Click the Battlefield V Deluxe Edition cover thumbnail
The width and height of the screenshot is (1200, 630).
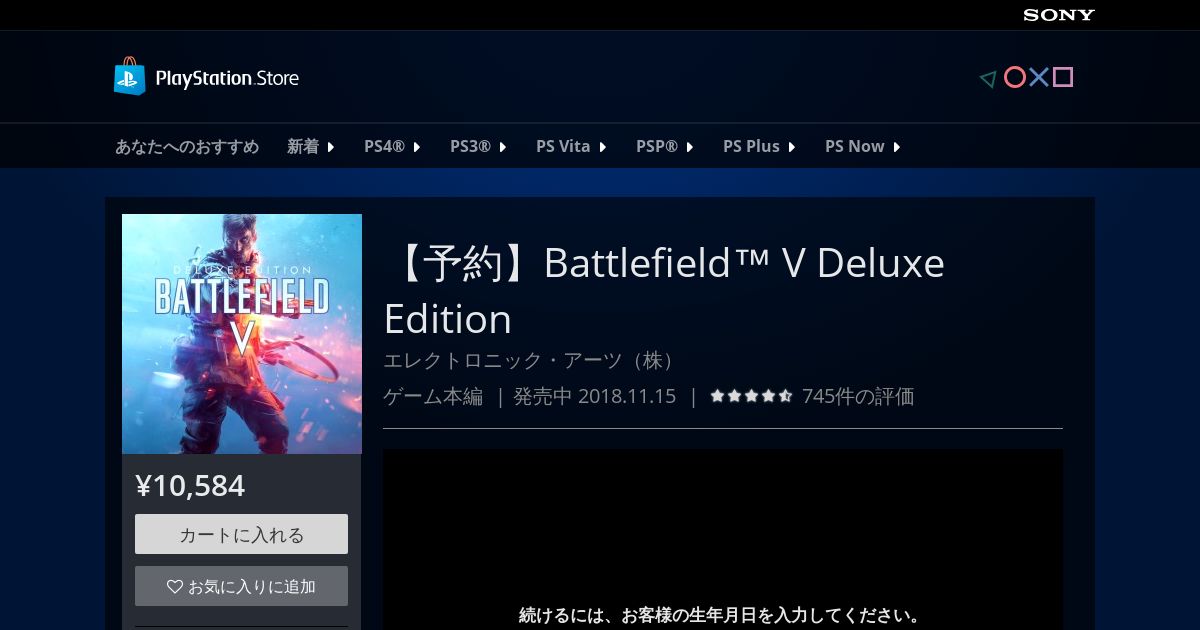coord(242,334)
